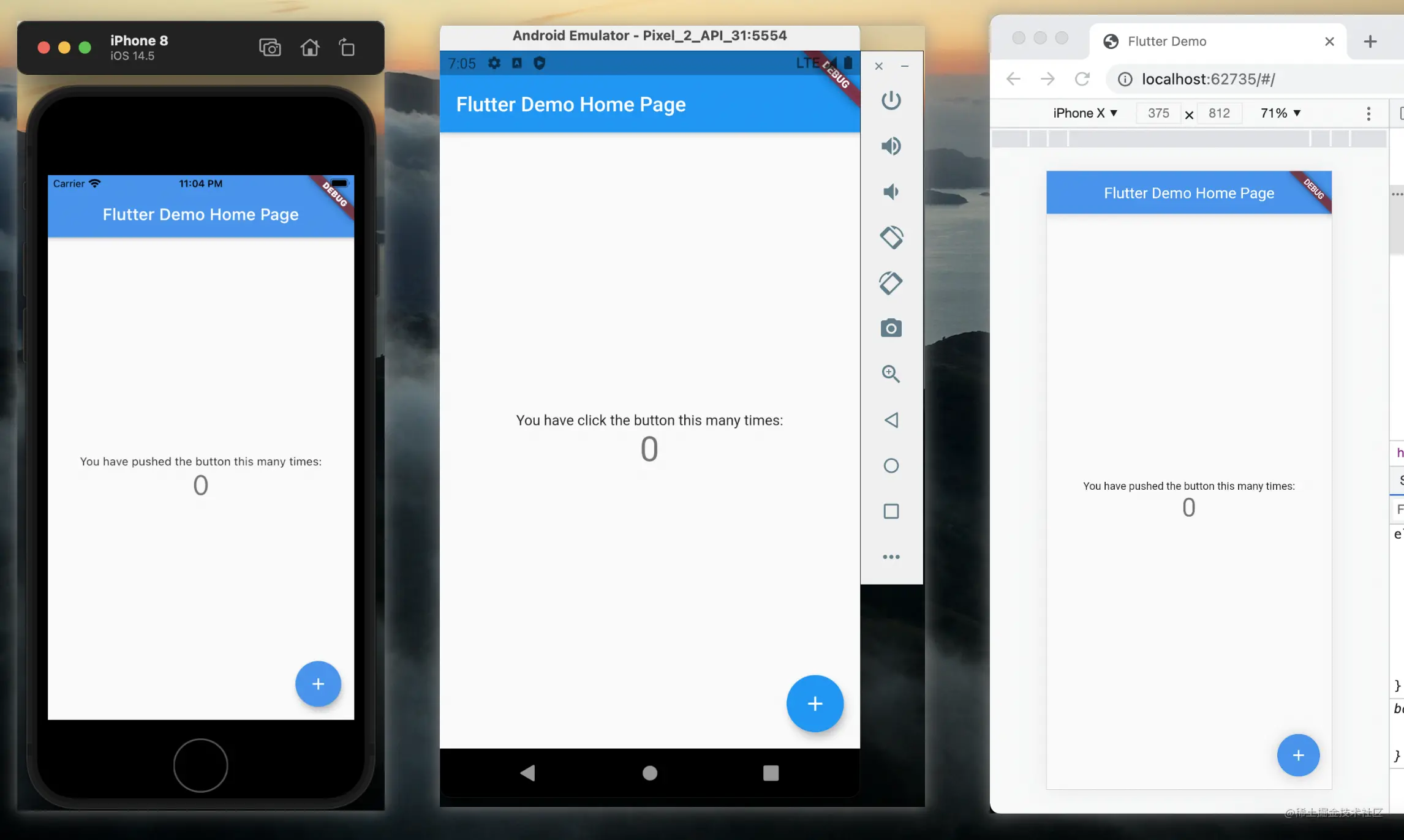Click the + FAB button on Android emulator
1404x840 pixels.
(814, 703)
